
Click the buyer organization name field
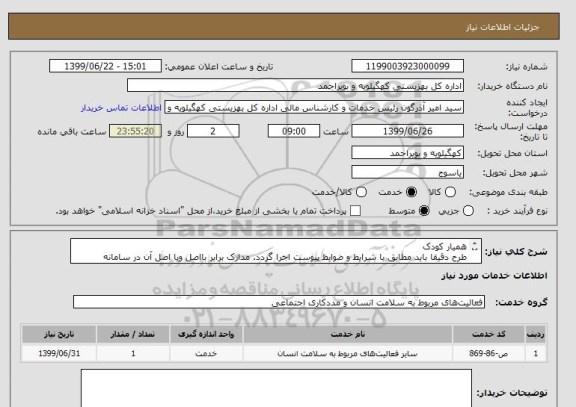pos(295,86)
